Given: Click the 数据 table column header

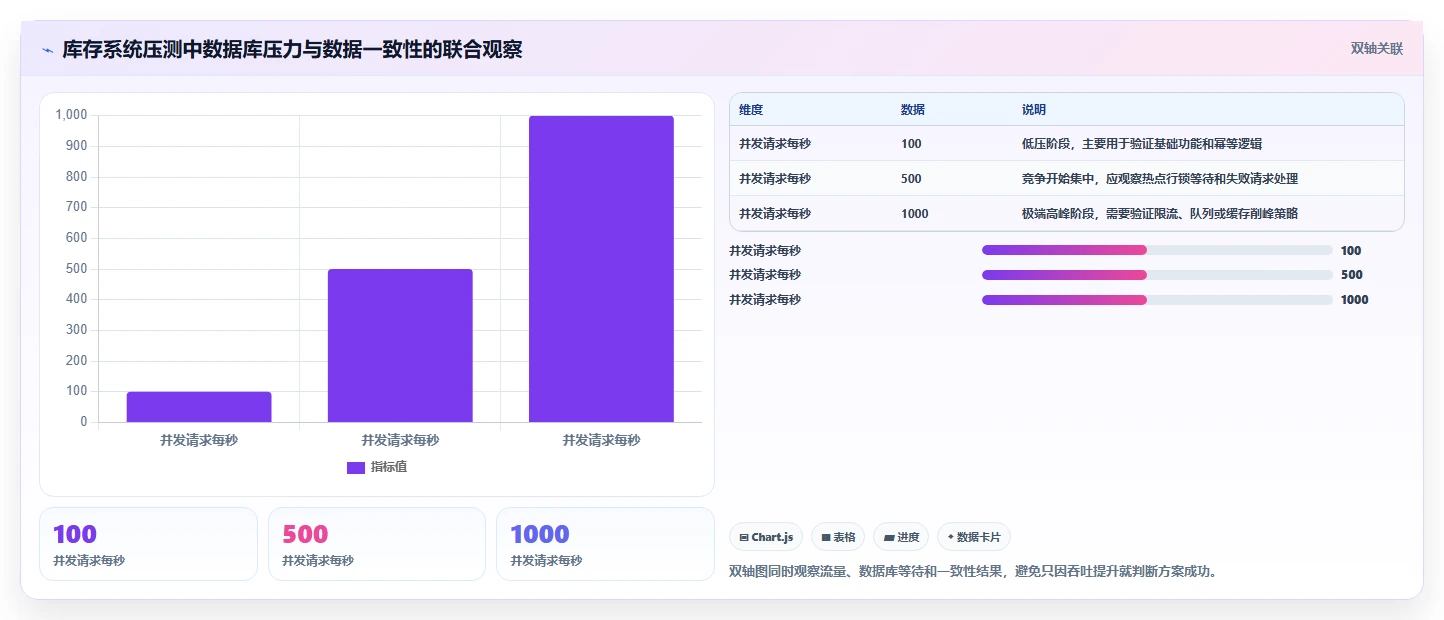Looking at the screenshot, I should point(912,109).
